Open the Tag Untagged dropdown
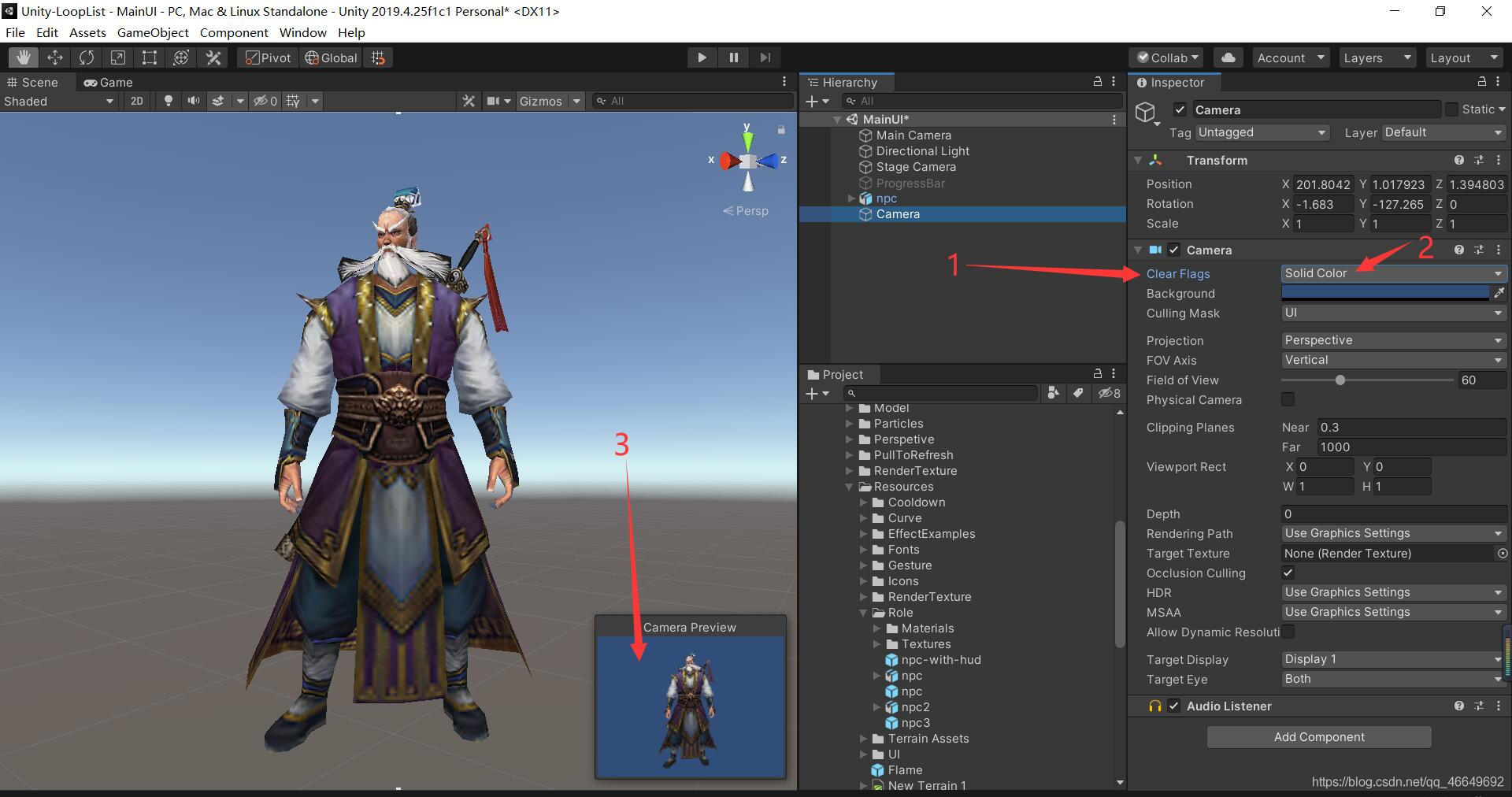 tap(1262, 132)
